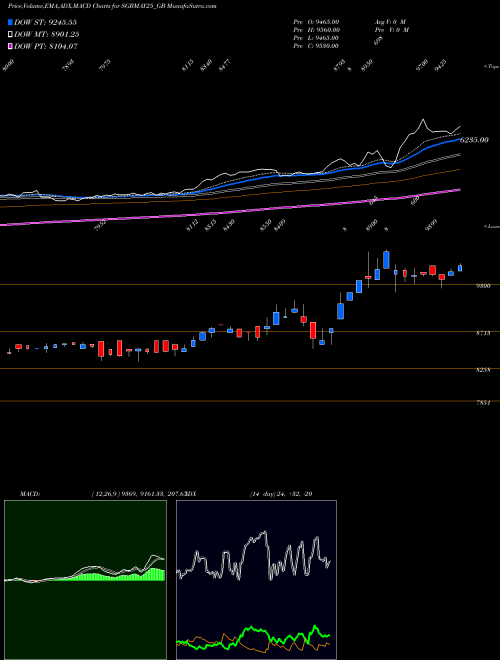Image resolution: width=500 pixels, height=660 pixels.
Task: Click the '<Tops' label at right edge
Action: 491,67
